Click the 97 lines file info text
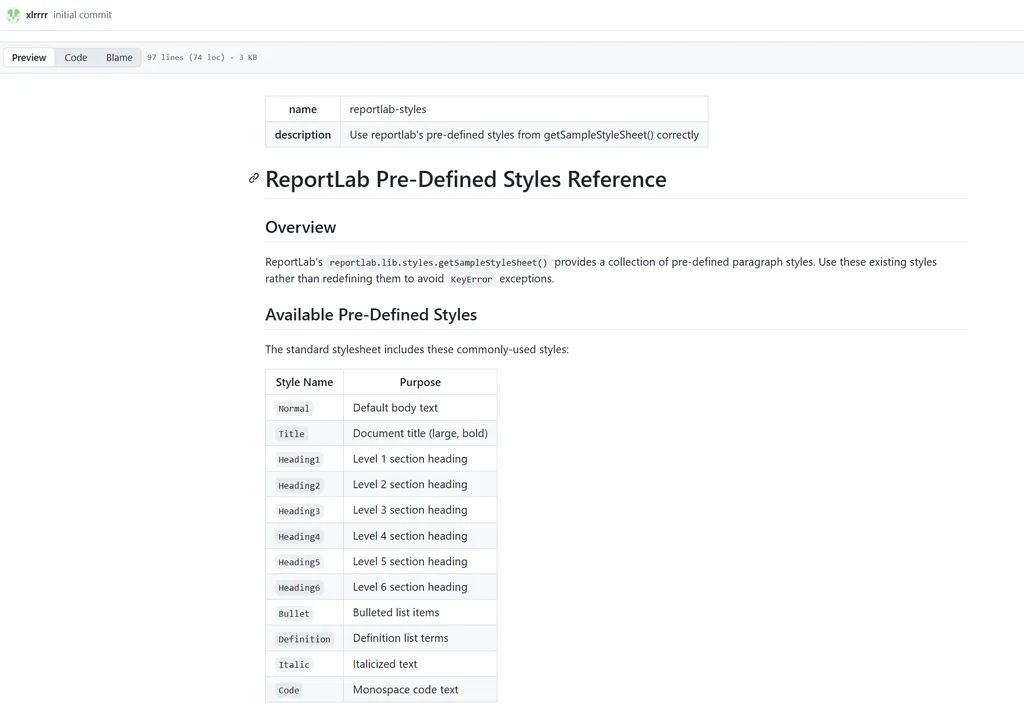1024x709 pixels. point(202,57)
